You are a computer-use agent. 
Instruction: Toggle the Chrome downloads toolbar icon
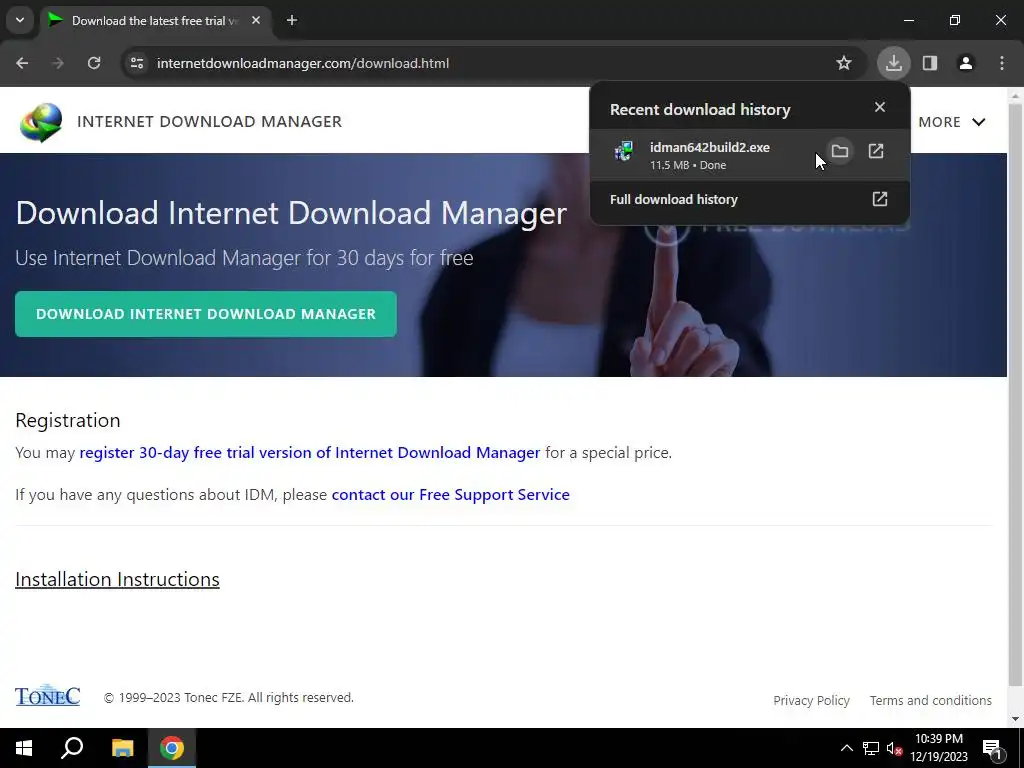coord(893,63)
